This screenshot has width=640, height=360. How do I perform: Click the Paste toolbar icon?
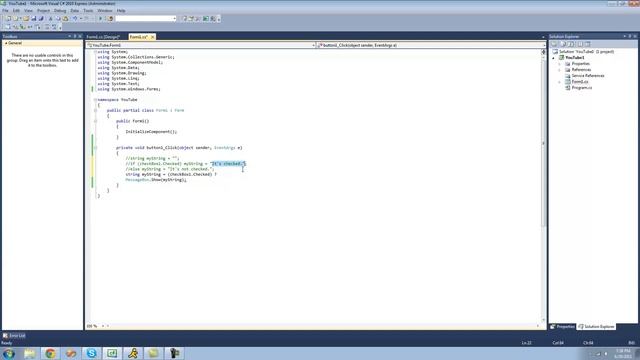click(65, 19)
